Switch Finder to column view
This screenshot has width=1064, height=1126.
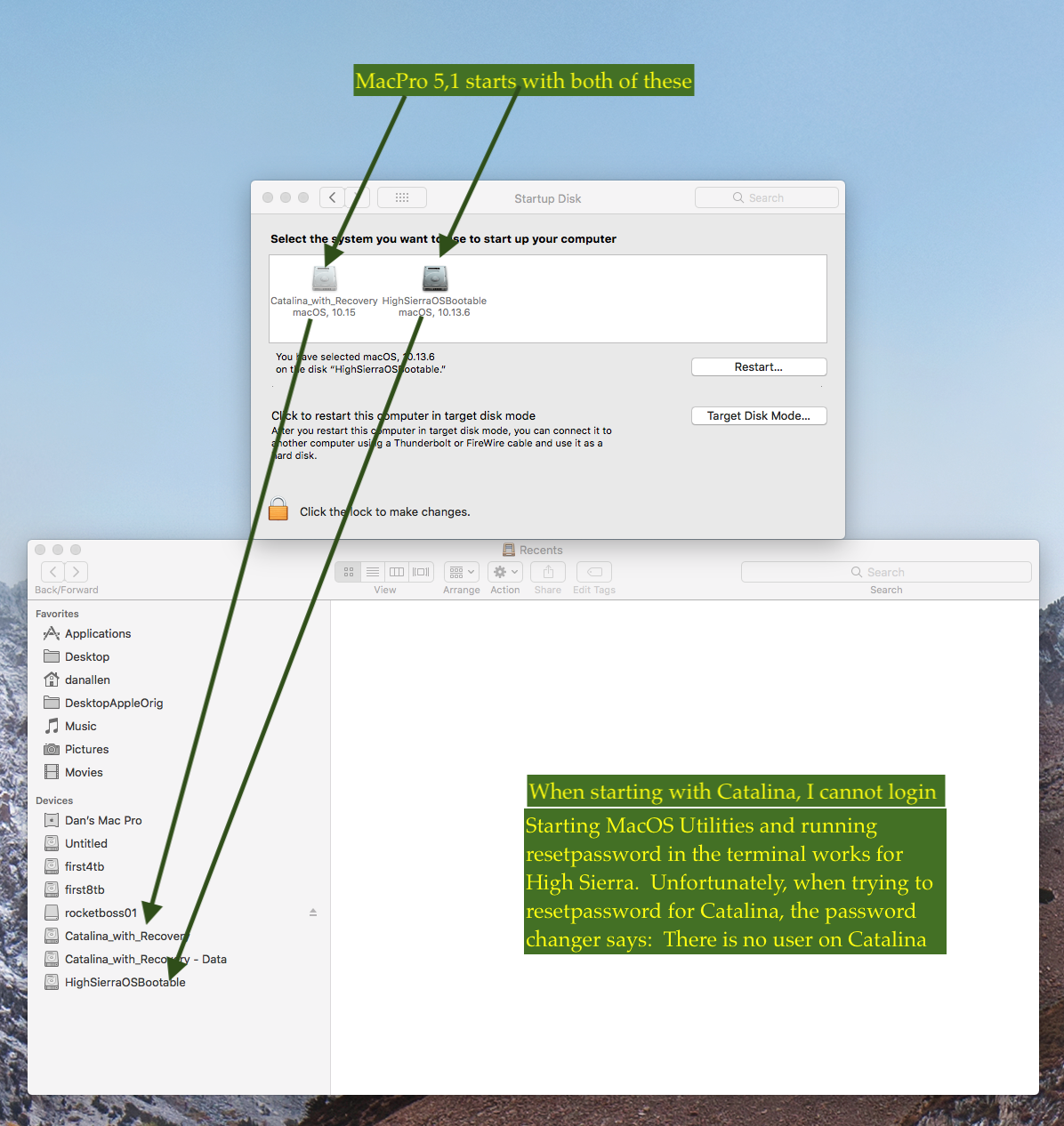tap(397, 572)
